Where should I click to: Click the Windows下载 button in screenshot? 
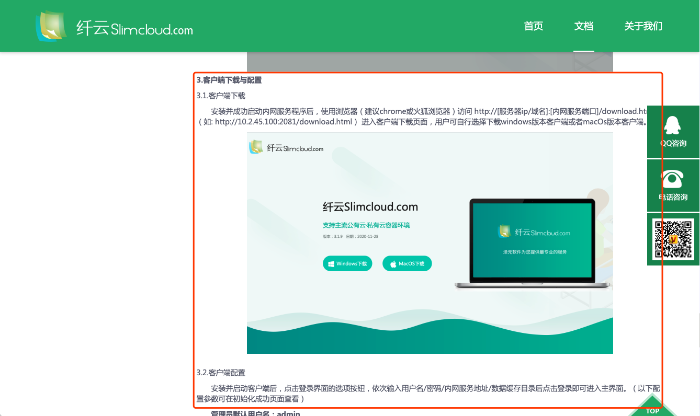point(347,263)
